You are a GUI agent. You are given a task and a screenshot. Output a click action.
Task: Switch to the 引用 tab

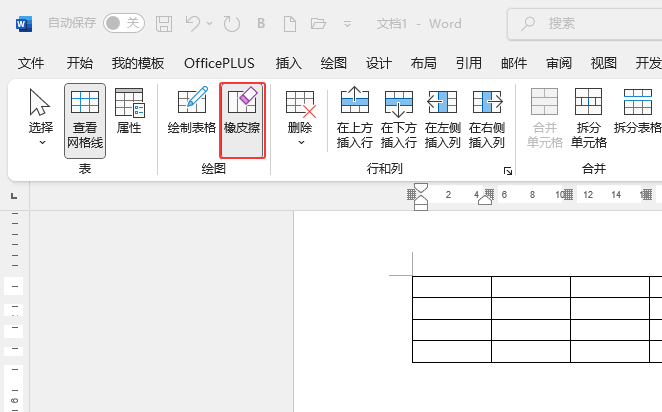pyautogui.click(x=469, y=63)
